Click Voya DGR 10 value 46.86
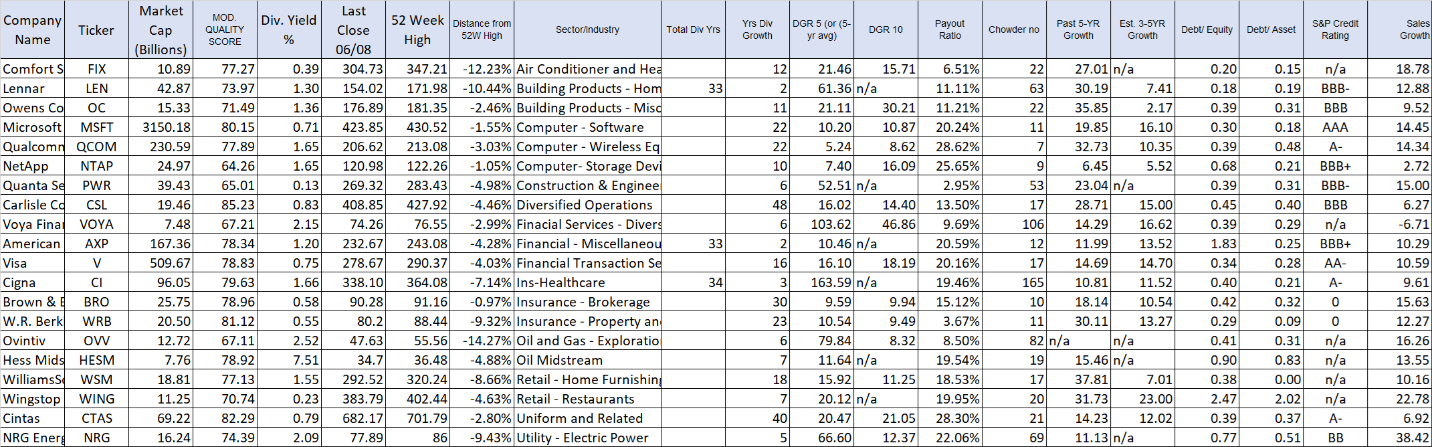The image size is (1432, 447). coord(885,224)
